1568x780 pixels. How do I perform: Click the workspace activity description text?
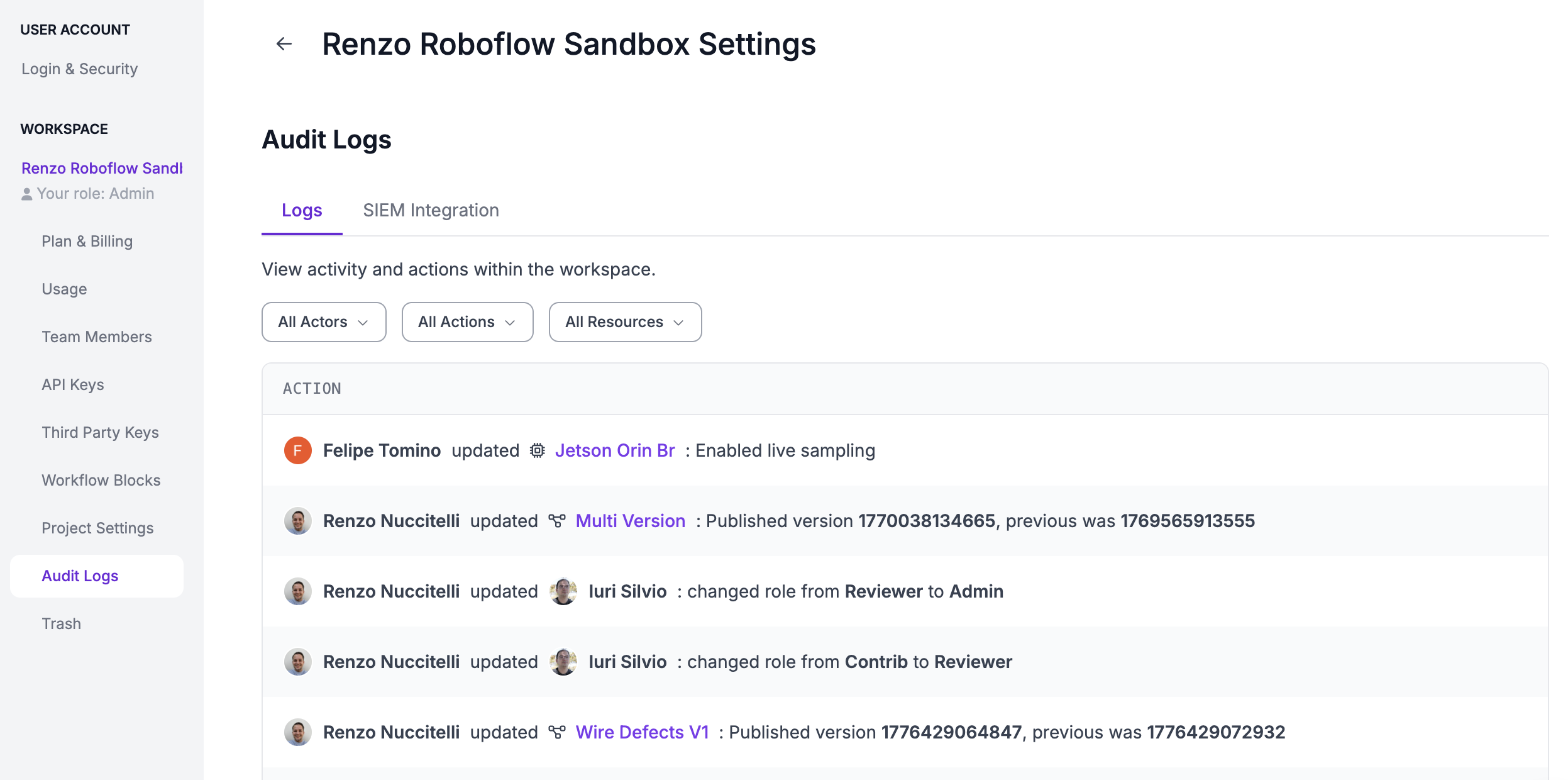[458, 269]
